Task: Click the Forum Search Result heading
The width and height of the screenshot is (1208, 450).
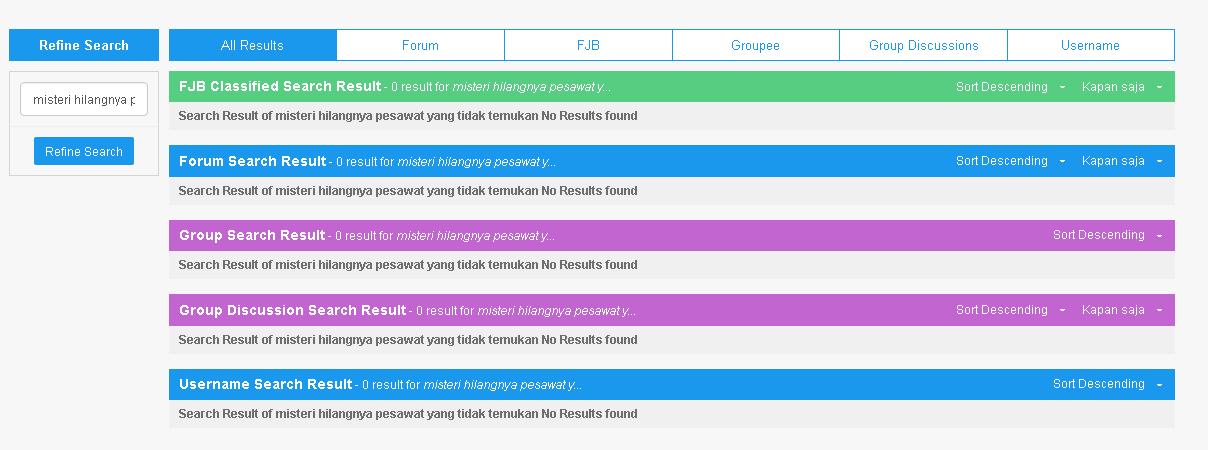Action: pos(253,161)
